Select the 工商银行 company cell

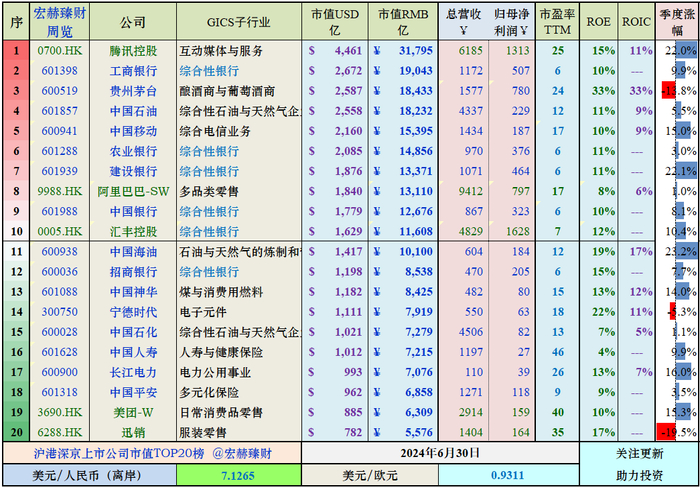click(x=133, y=71)
